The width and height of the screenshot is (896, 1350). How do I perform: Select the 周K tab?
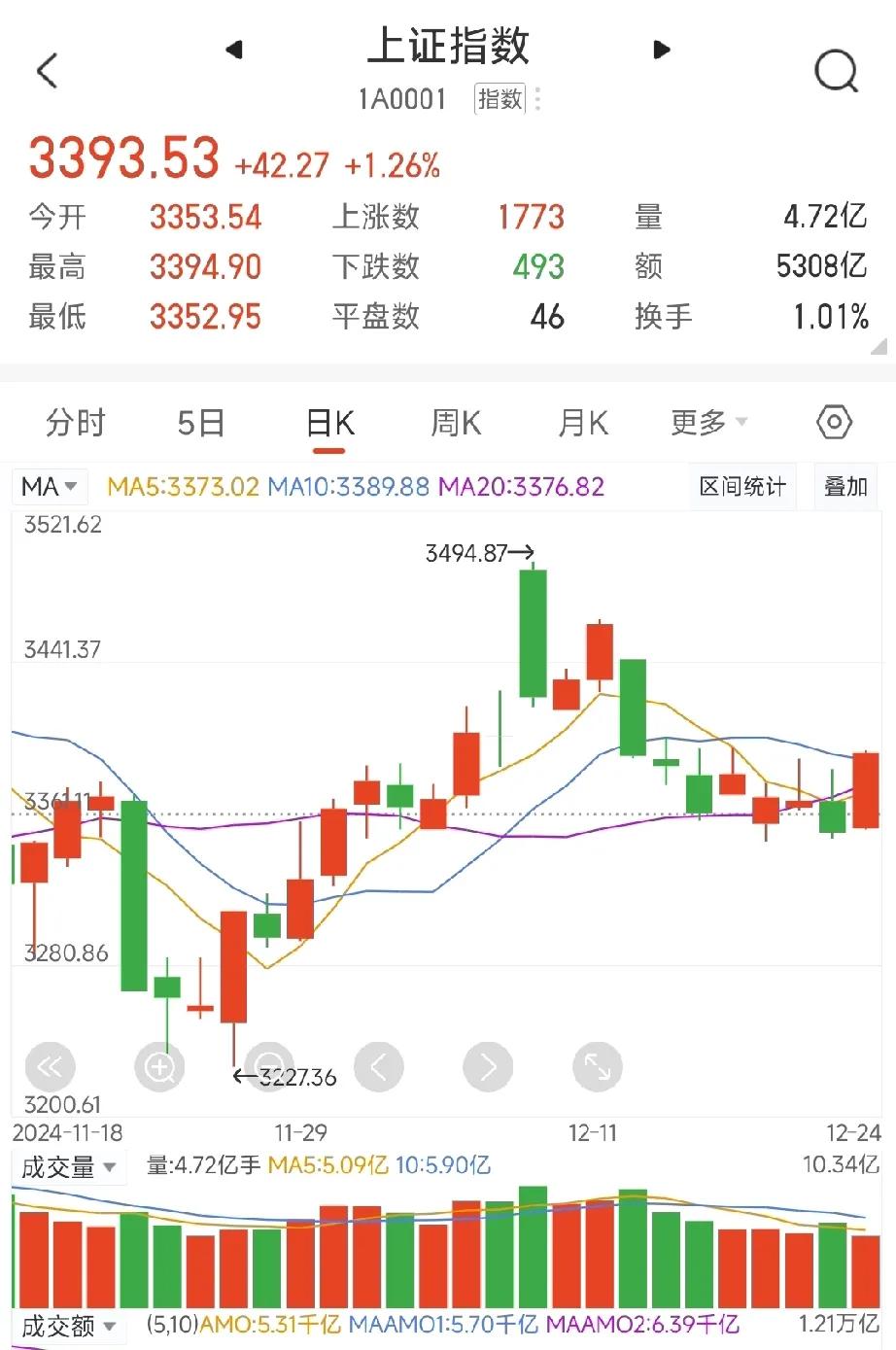(455, 422)
